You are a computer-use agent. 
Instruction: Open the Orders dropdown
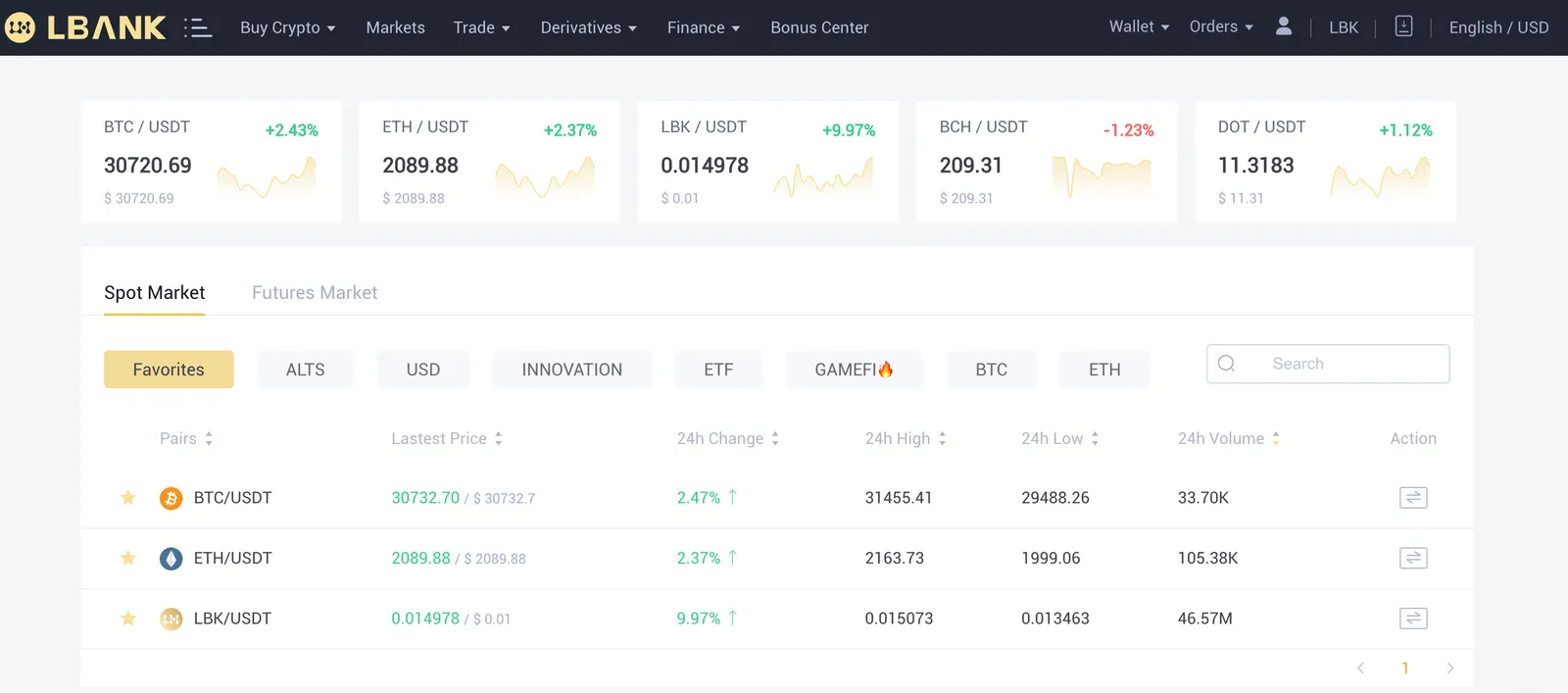(1222, 26)
